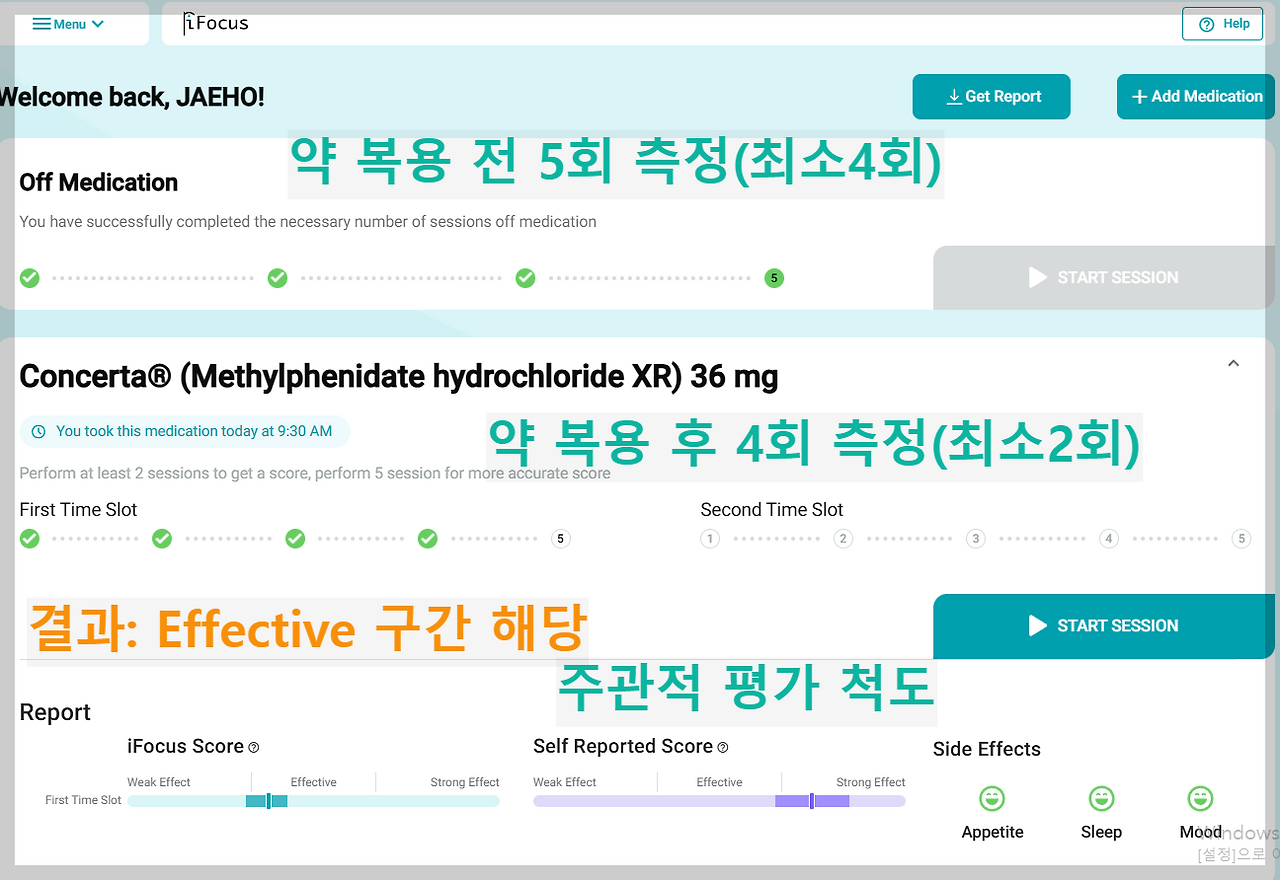Click the "Welcome back, JAEHO!" greeting

point(132,97)
